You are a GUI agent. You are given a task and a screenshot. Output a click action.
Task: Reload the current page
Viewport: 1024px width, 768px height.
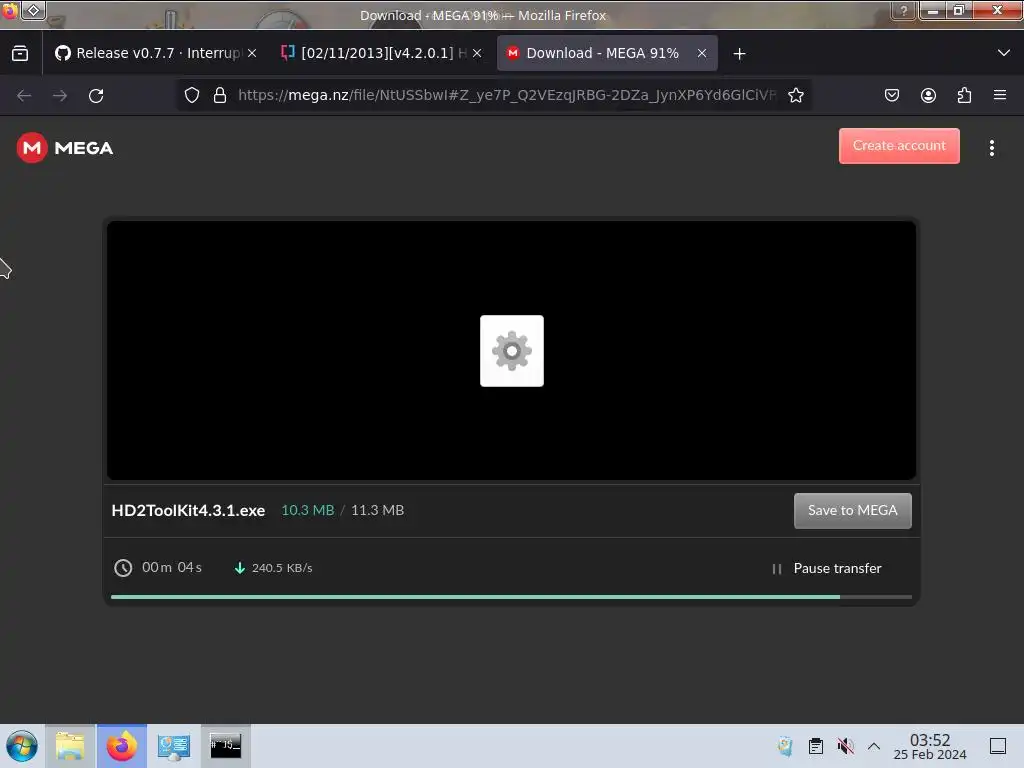click(x=96, y=95)
